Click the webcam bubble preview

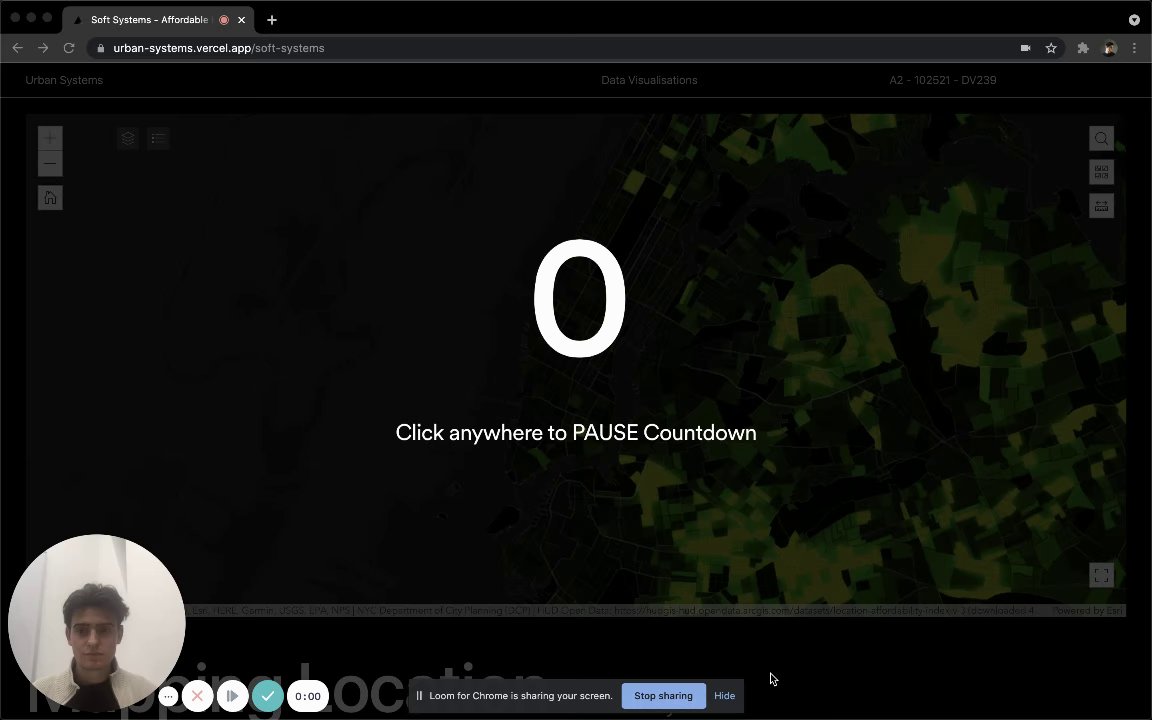96,623
